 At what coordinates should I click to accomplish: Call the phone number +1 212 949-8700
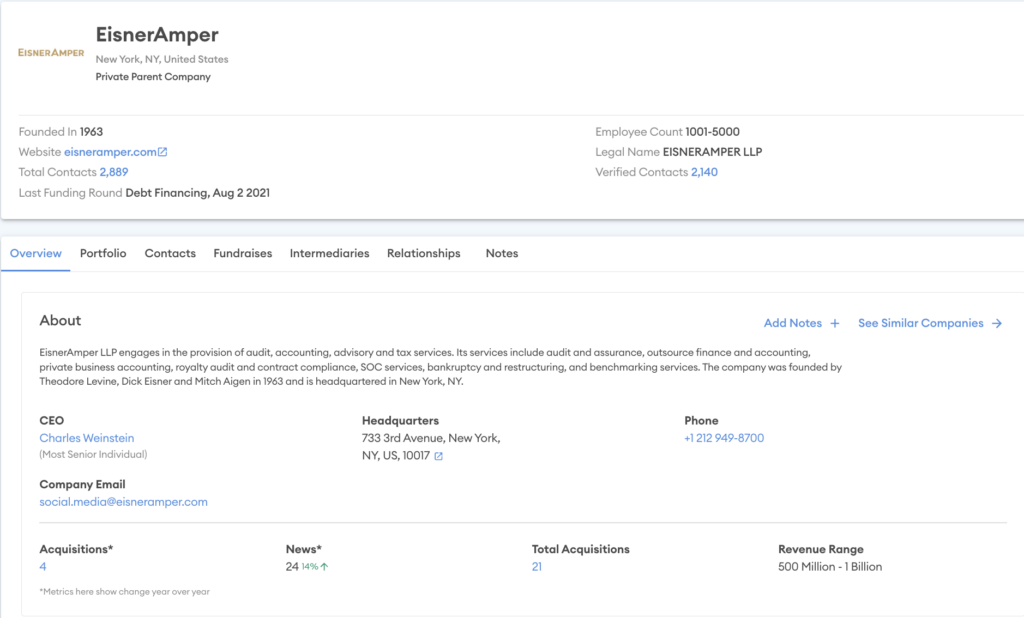click(724, 438)
